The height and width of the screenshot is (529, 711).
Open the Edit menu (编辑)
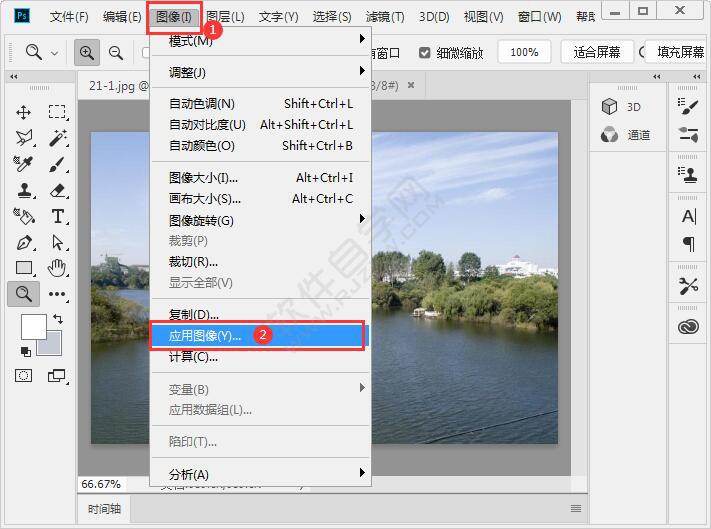[122, 17]
